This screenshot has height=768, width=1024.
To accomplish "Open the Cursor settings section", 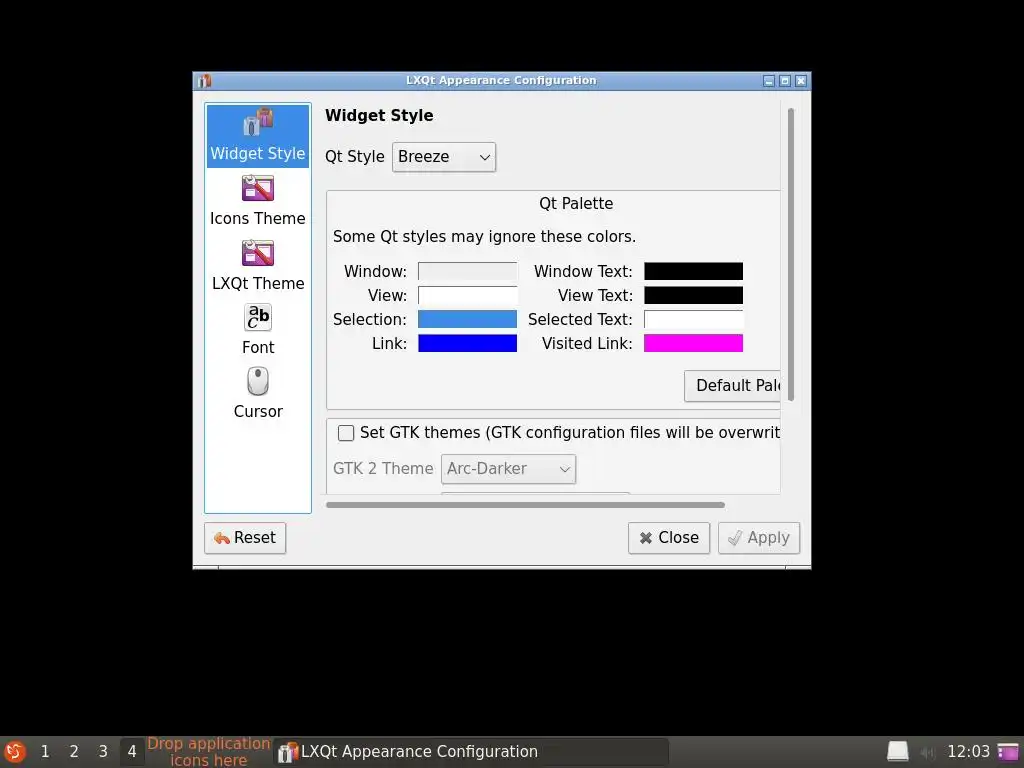I will tap(257, 394).
